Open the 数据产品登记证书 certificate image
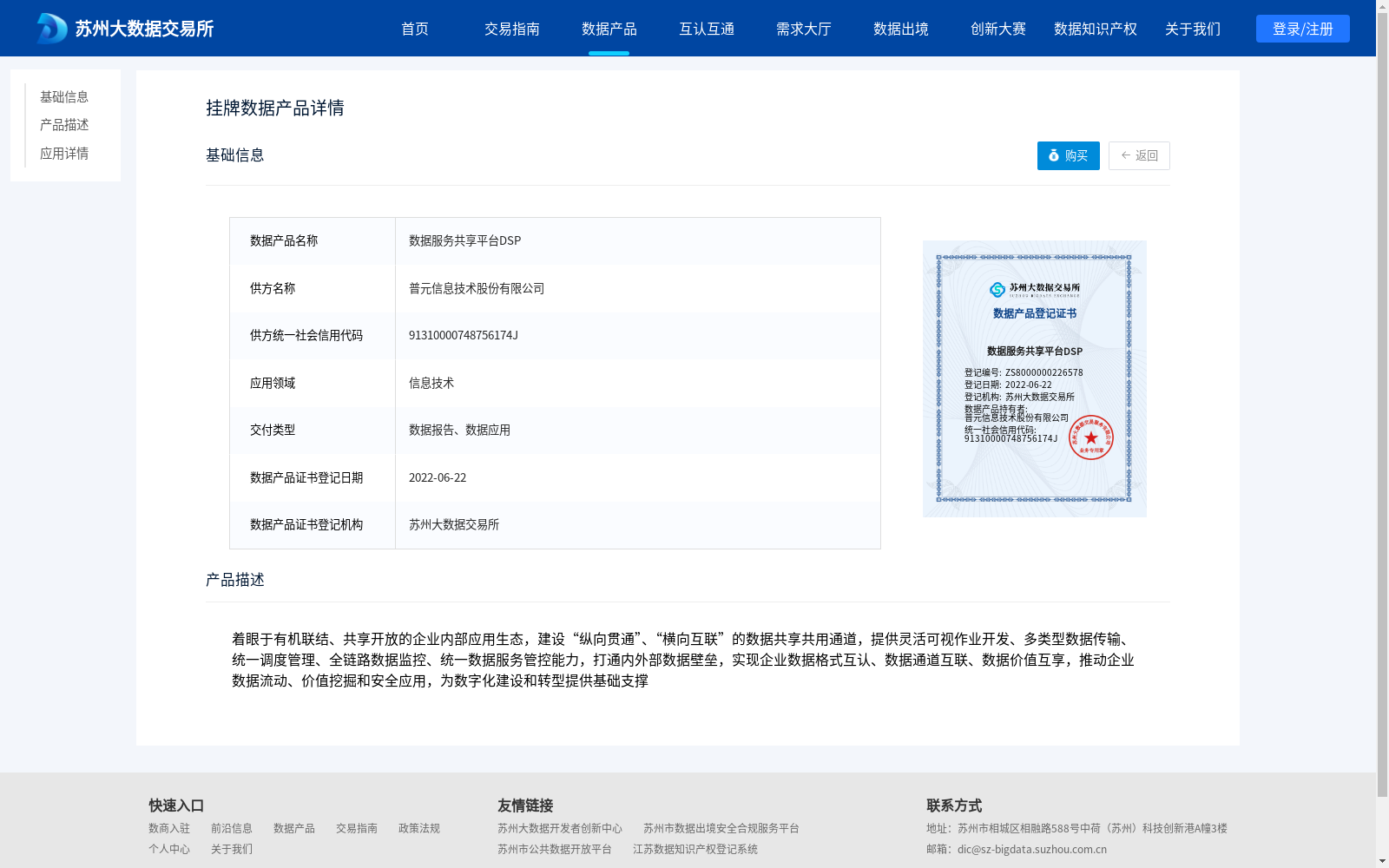Viewport: 1389px width, 868px height. 1035,378
